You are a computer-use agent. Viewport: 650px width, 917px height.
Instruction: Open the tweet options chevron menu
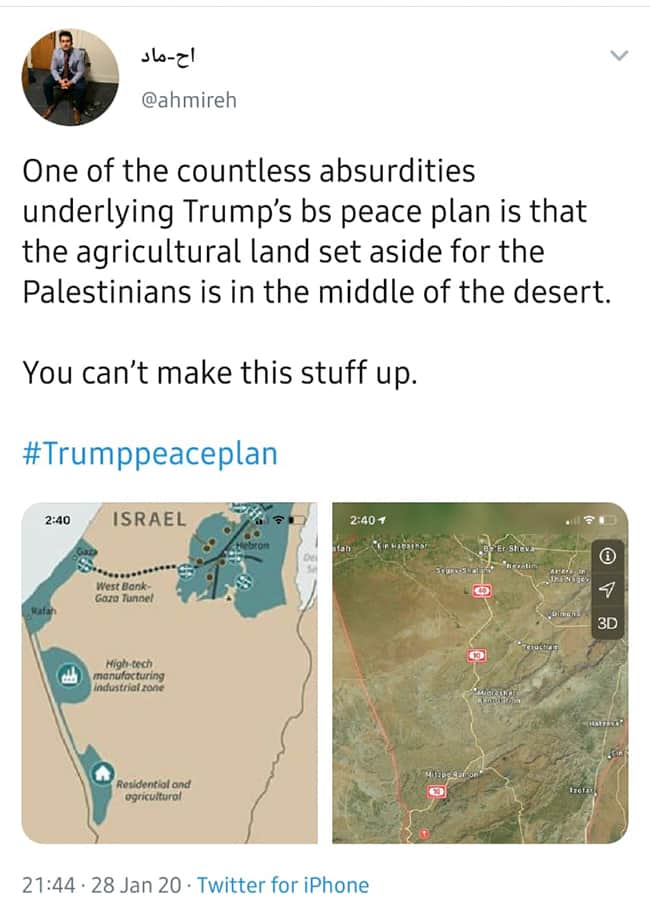tap(619, 56)
